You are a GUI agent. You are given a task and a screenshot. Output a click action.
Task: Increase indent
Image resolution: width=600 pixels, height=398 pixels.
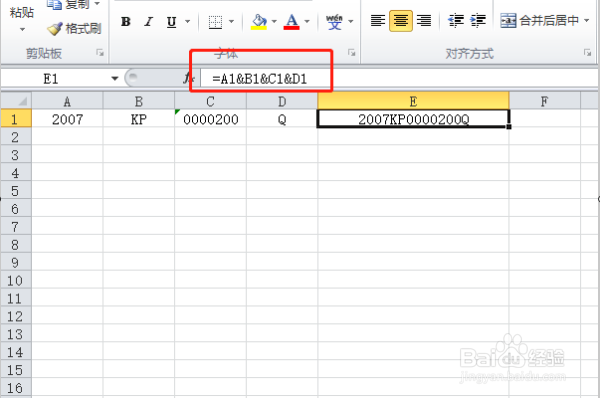(x=478, y=21)
